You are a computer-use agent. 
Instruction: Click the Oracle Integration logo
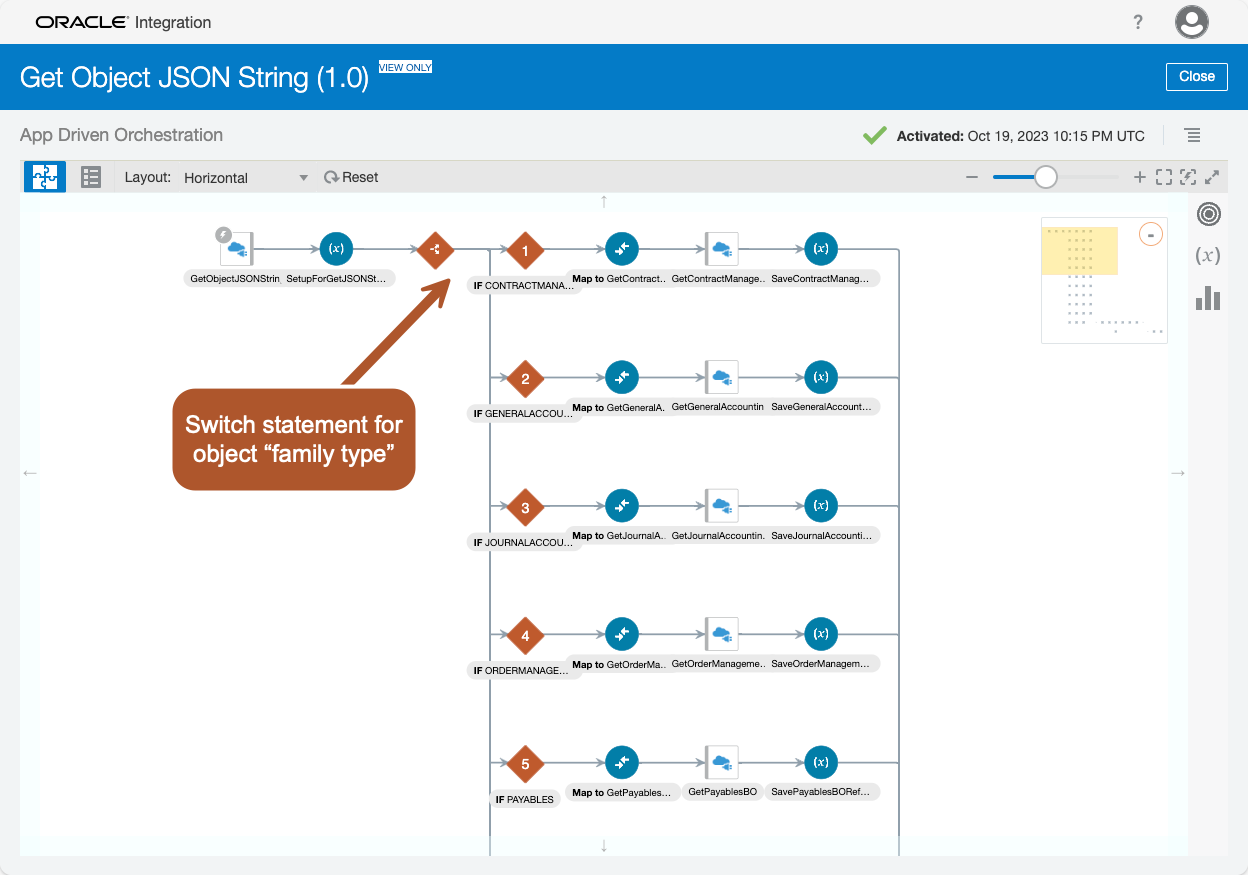click(x=123, y=22)
